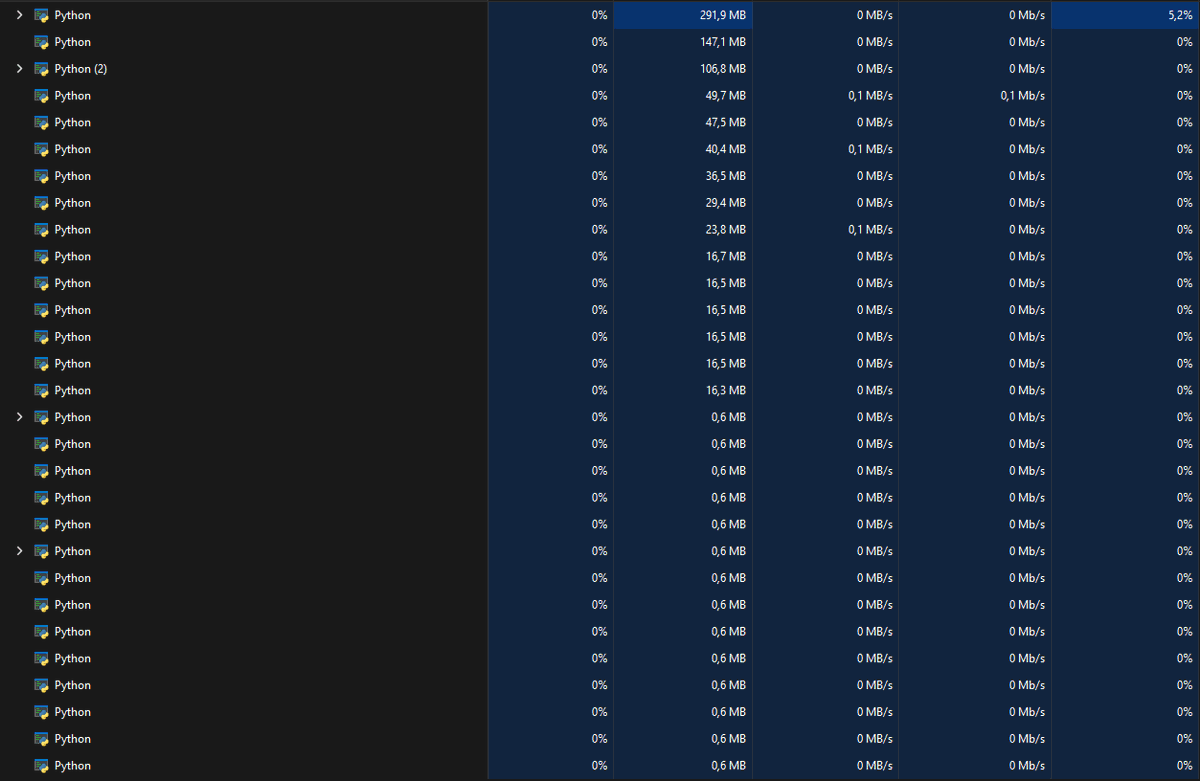Click Python icon in the 40,4 MB row
Viewport: 1200px width, 781px height.
tap(42, 149)
